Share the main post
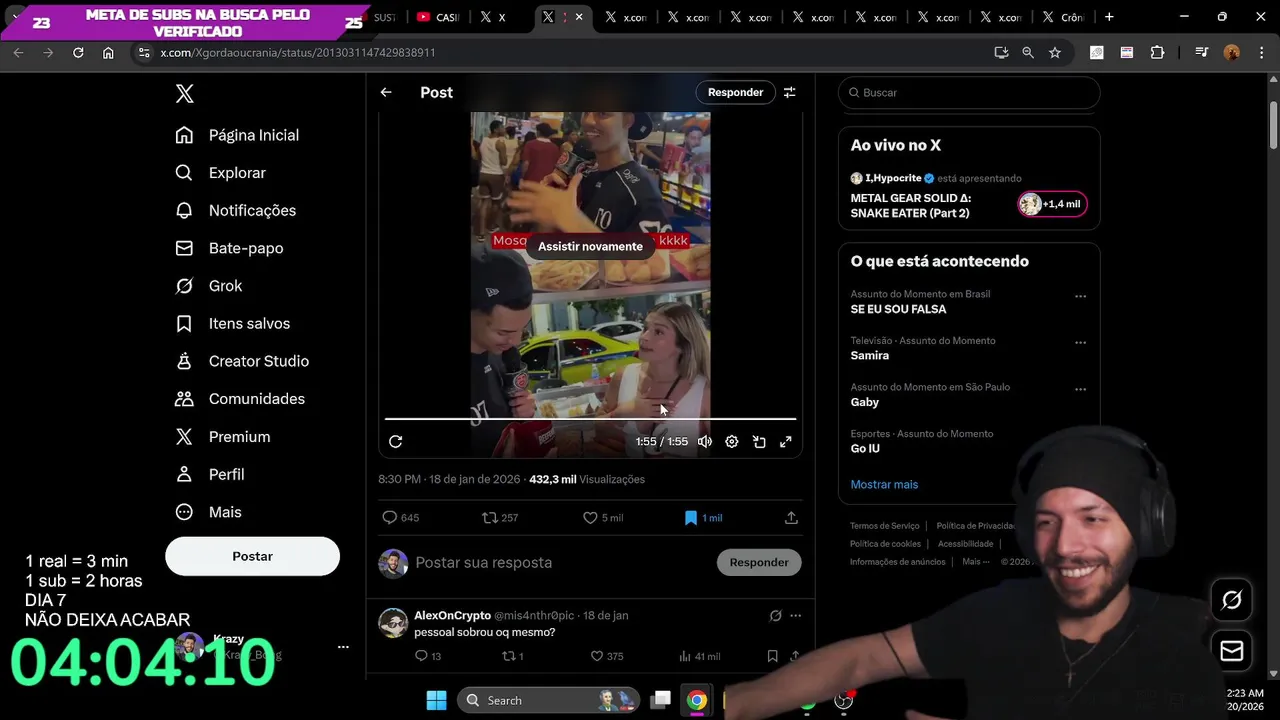The width and height of the screenshot is (1280, 720). coord(791,518)
